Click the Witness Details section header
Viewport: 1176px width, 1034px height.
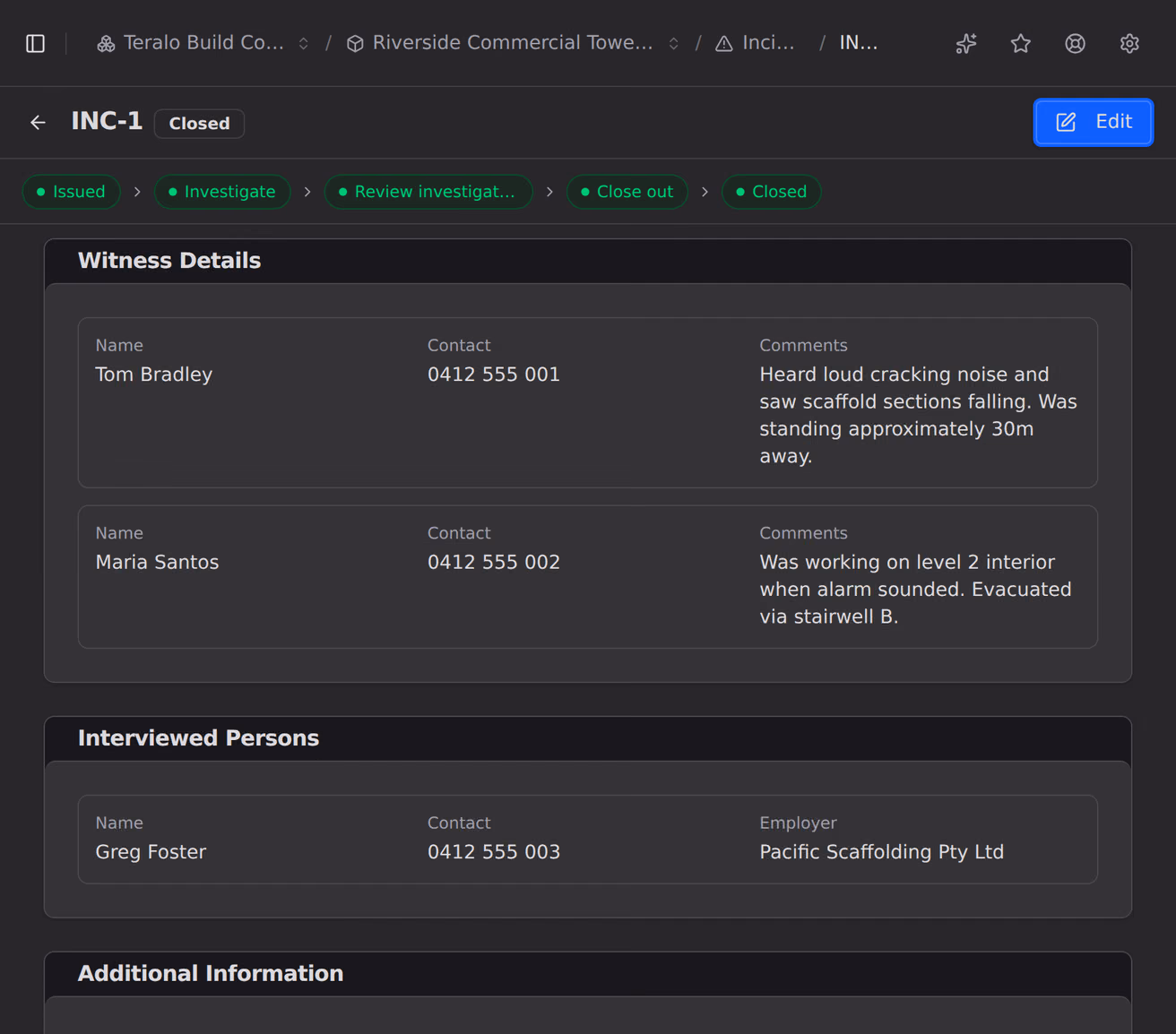169,261
